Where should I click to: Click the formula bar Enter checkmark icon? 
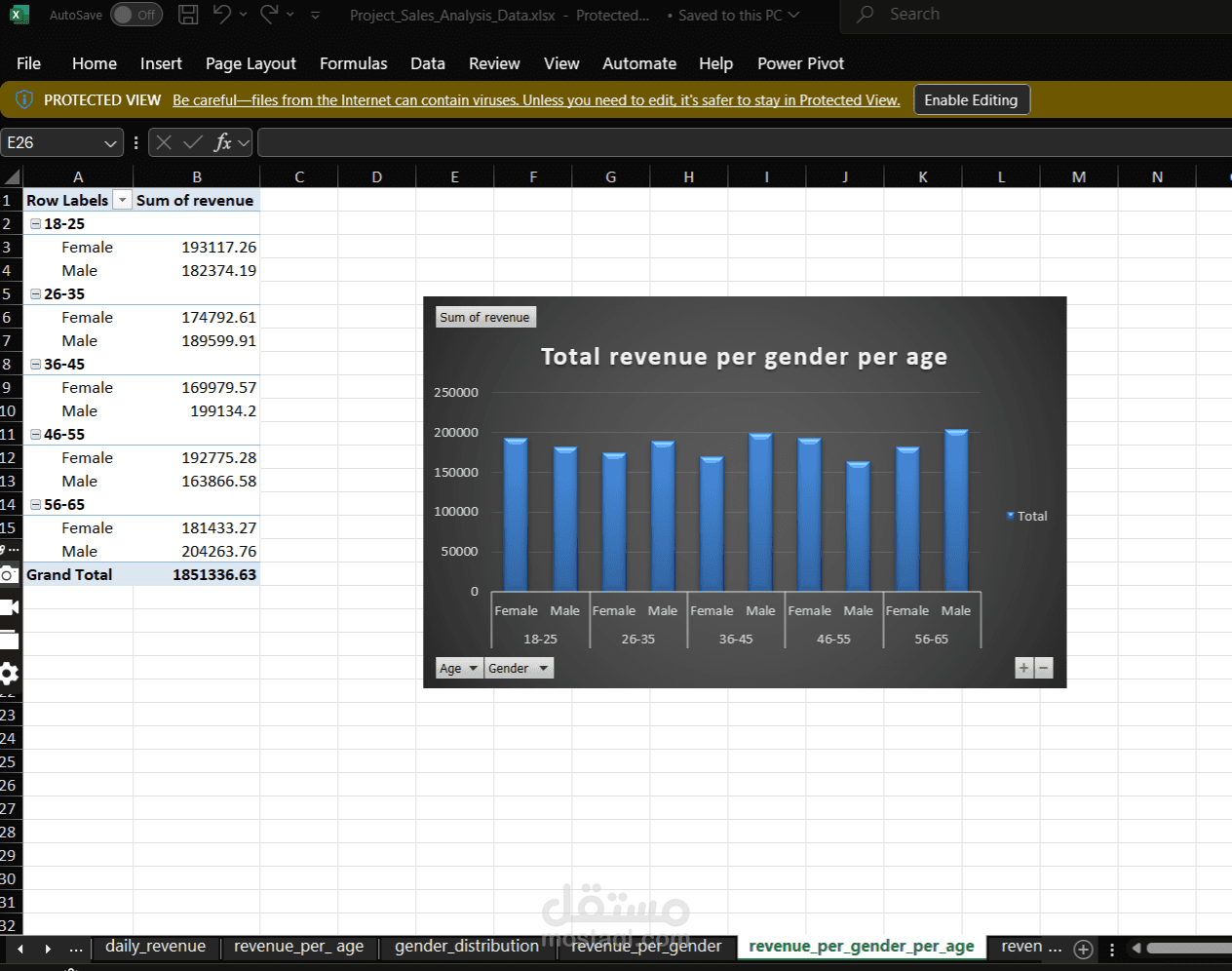click(193, 142)
